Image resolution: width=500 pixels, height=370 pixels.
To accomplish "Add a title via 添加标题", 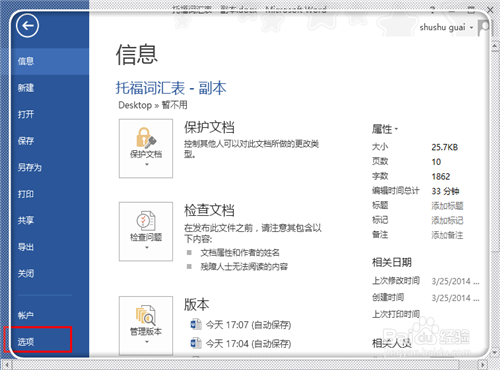I will (447, 206).
